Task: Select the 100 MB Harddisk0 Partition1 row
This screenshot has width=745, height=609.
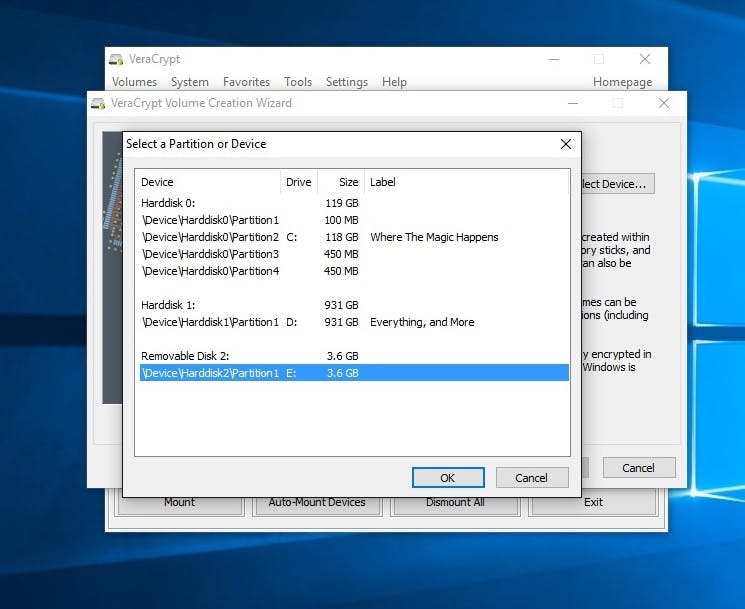Action: coord(210,220)
